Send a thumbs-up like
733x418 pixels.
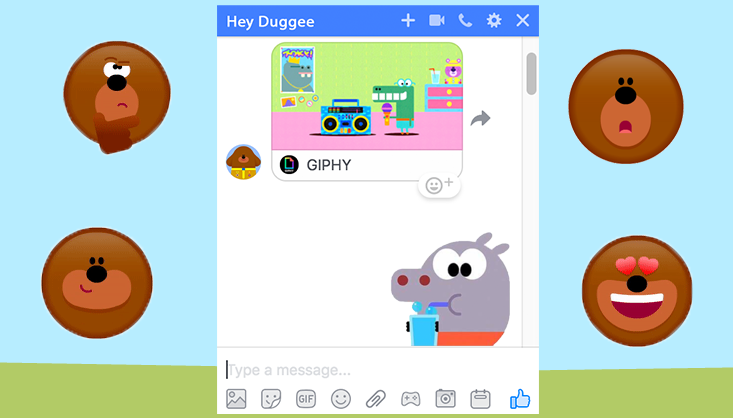click(520, 399)
